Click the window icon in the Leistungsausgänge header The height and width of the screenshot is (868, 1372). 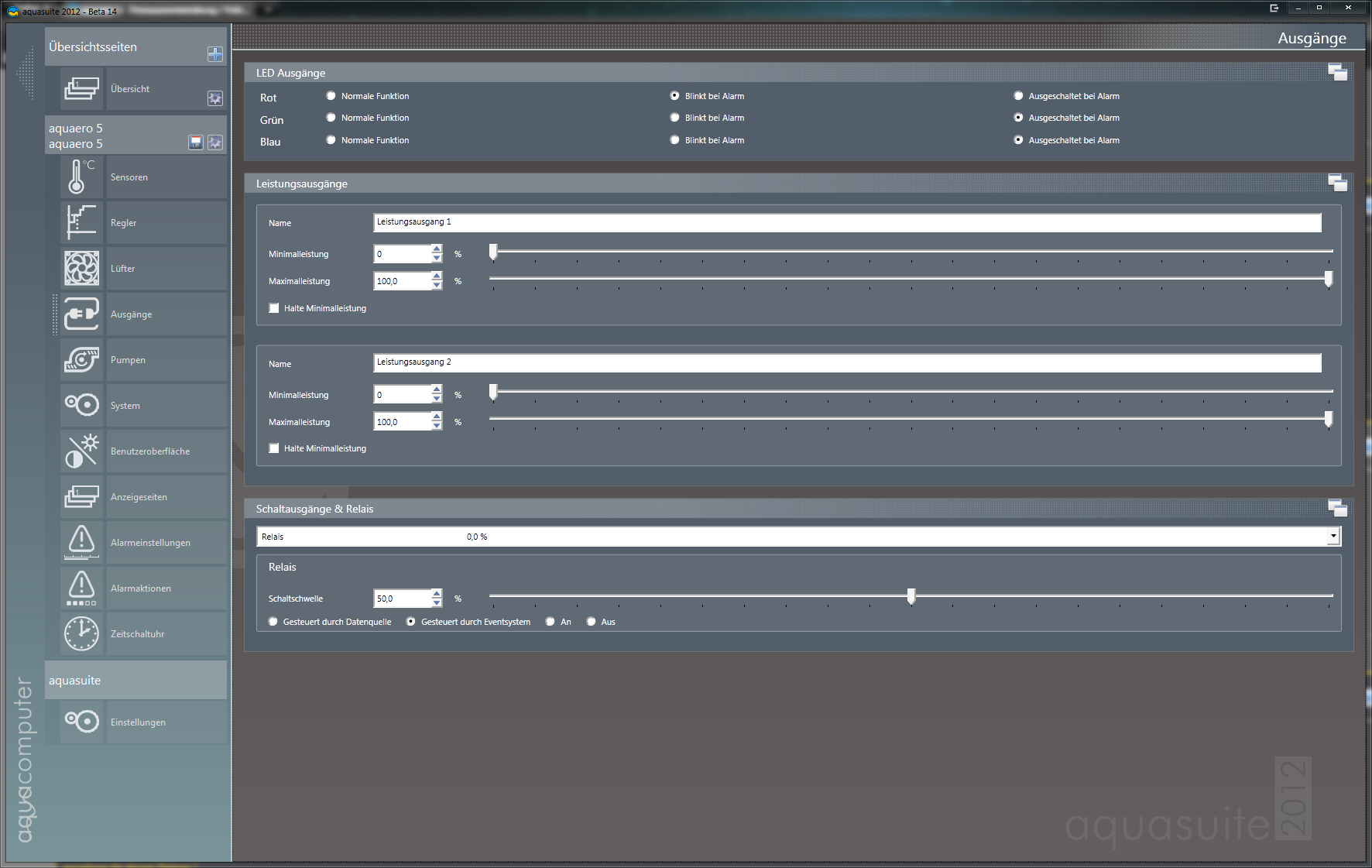click(x=1337, y=184)
